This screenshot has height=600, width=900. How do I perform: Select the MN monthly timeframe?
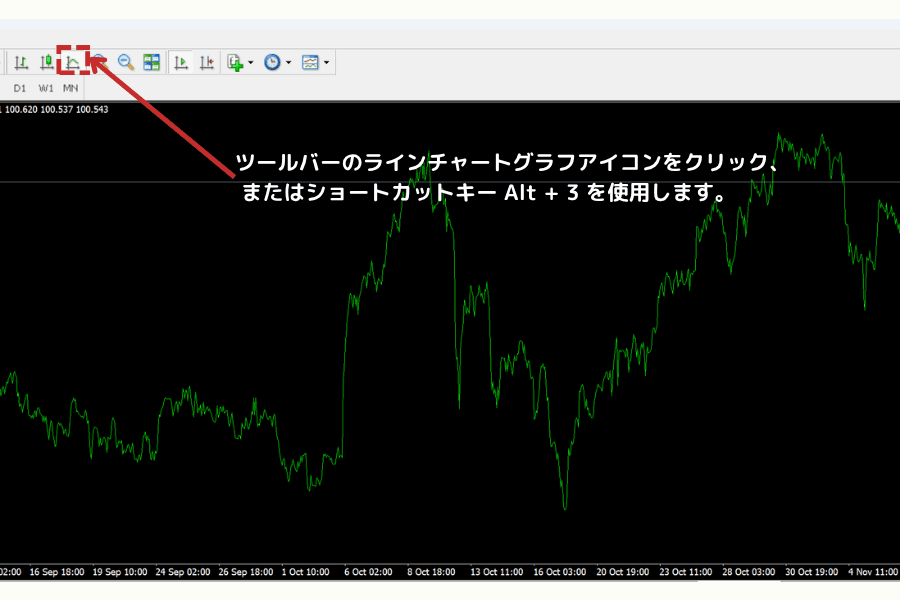tap(71, 88)
